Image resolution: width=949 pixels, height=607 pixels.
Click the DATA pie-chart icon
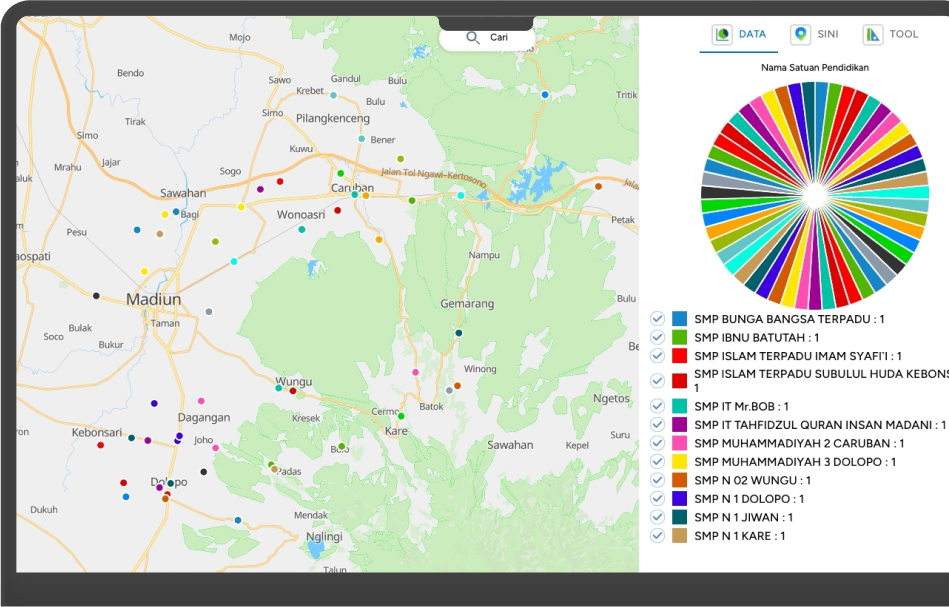pos(722,35)
